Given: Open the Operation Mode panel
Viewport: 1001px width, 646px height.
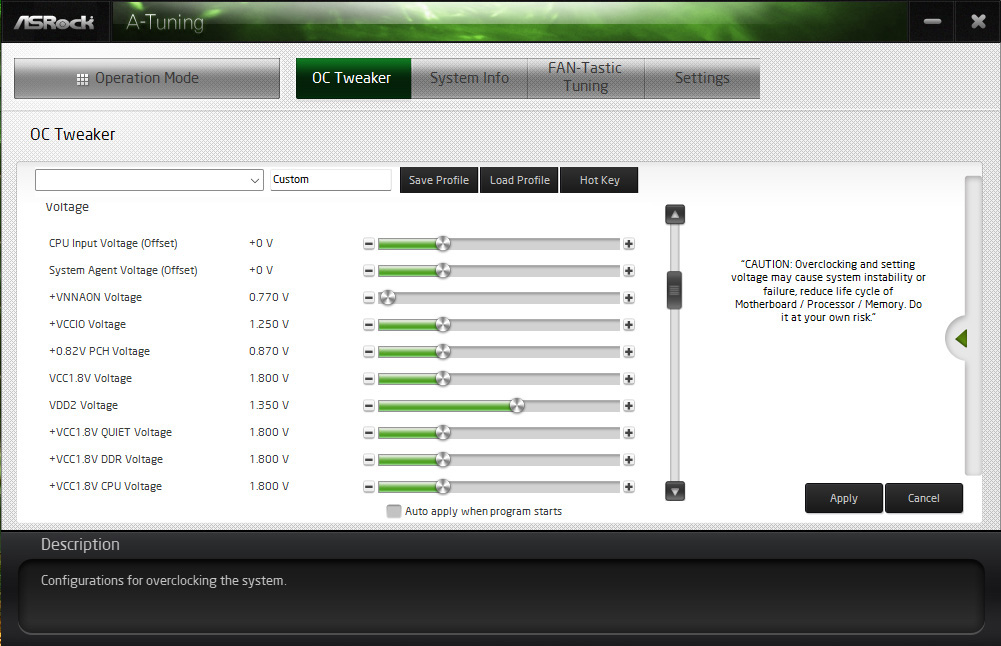Looking at the screenshot, I should pyautogui.click(x=147, y=78).
